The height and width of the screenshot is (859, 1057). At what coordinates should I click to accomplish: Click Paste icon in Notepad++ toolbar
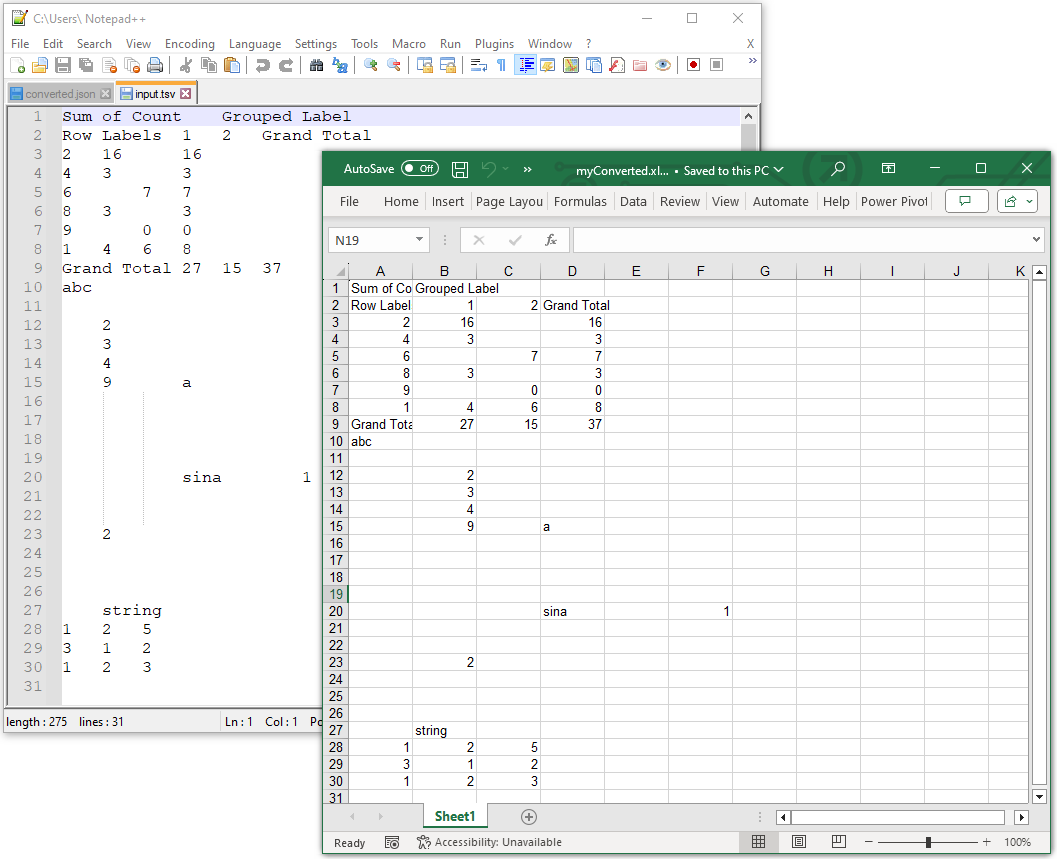(232, 65)
